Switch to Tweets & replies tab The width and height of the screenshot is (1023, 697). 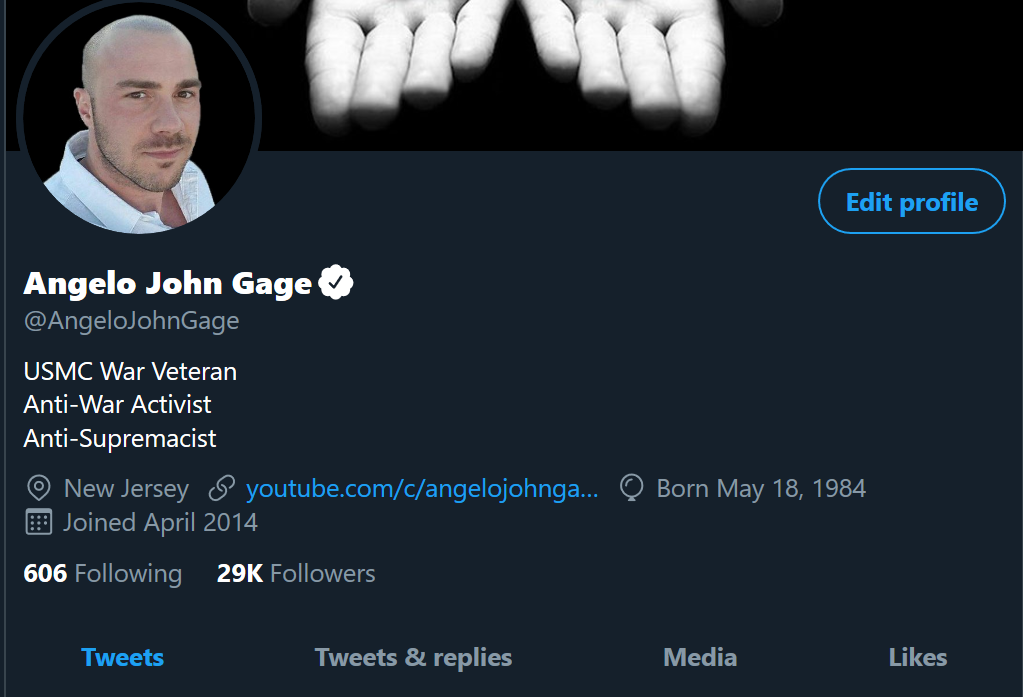[x=413, y=657]
